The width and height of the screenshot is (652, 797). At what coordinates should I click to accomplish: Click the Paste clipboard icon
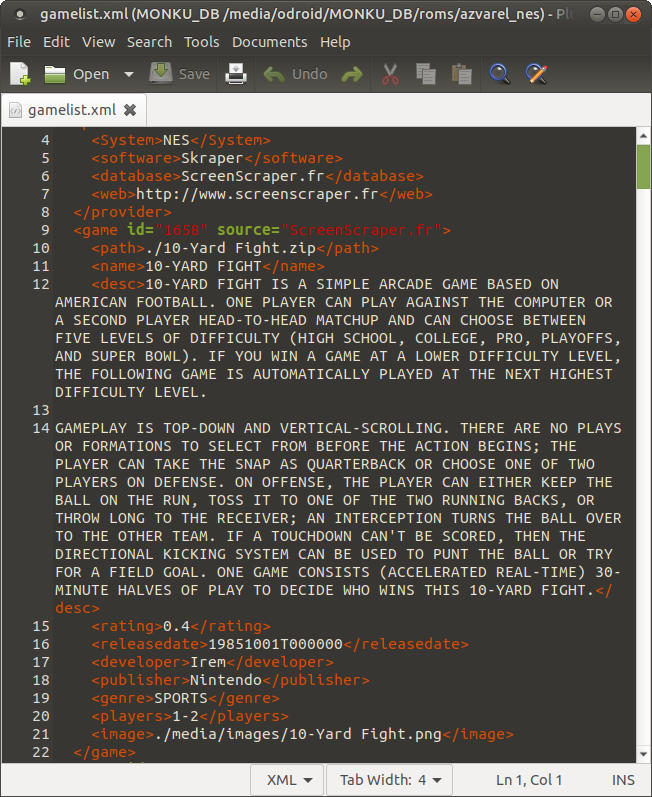[461, 74]
